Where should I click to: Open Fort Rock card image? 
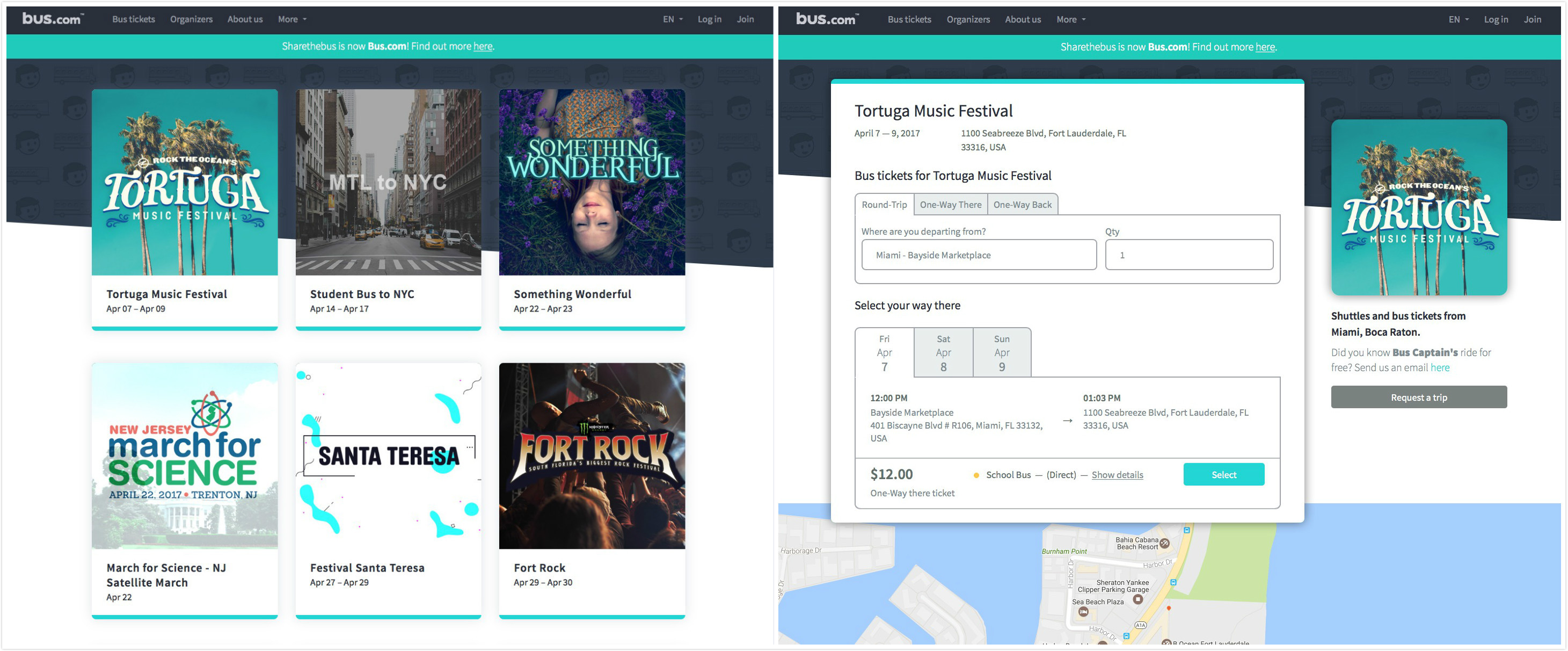pyautogui.click(x=592, y=455)
